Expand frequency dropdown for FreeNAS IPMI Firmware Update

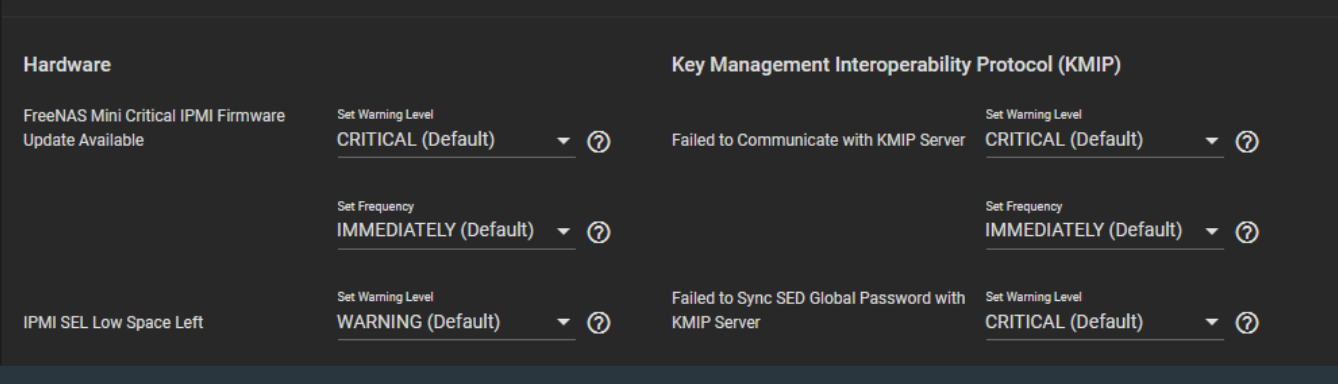pyautogui.click(x=456, y=231)
